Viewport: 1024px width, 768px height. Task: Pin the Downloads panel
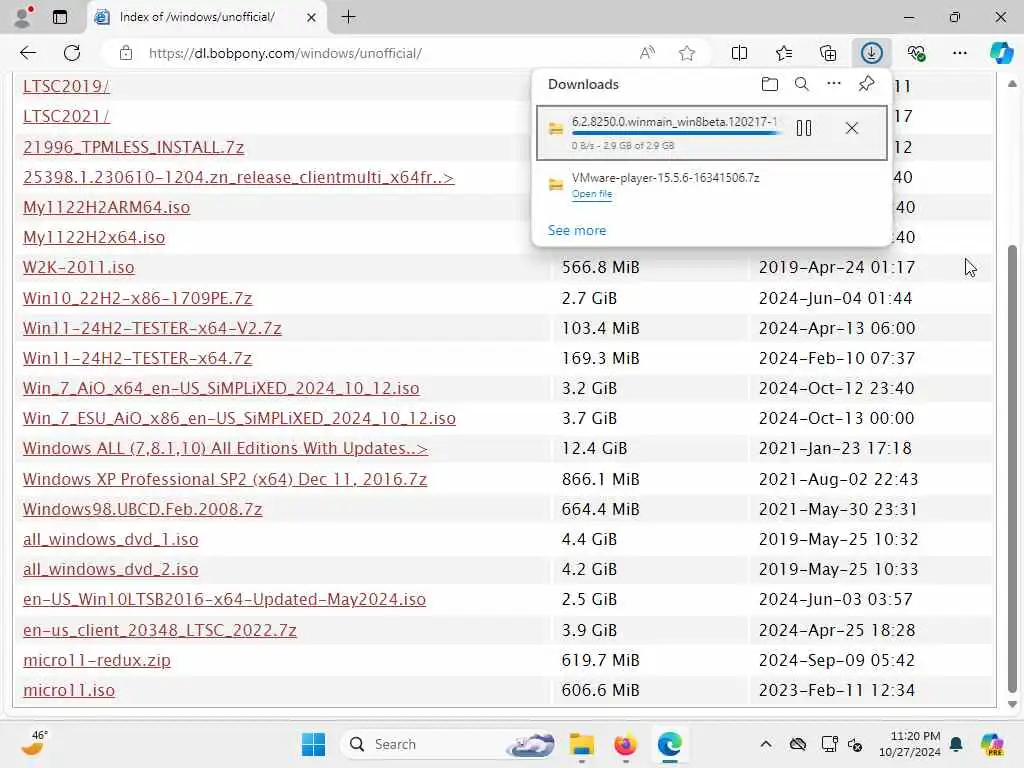click(x=866, y=84)
